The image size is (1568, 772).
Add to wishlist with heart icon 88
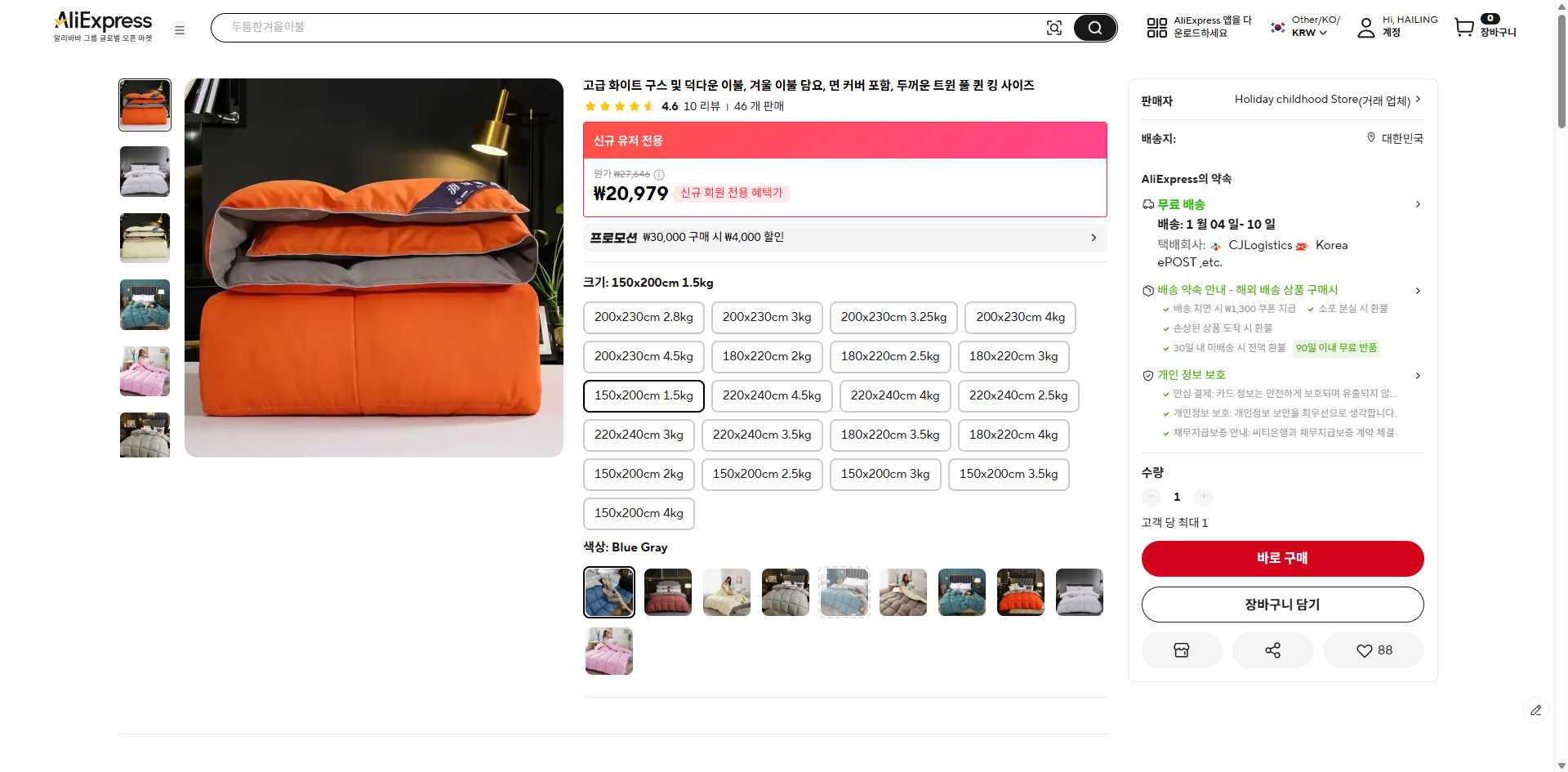tap(1374, 650)
